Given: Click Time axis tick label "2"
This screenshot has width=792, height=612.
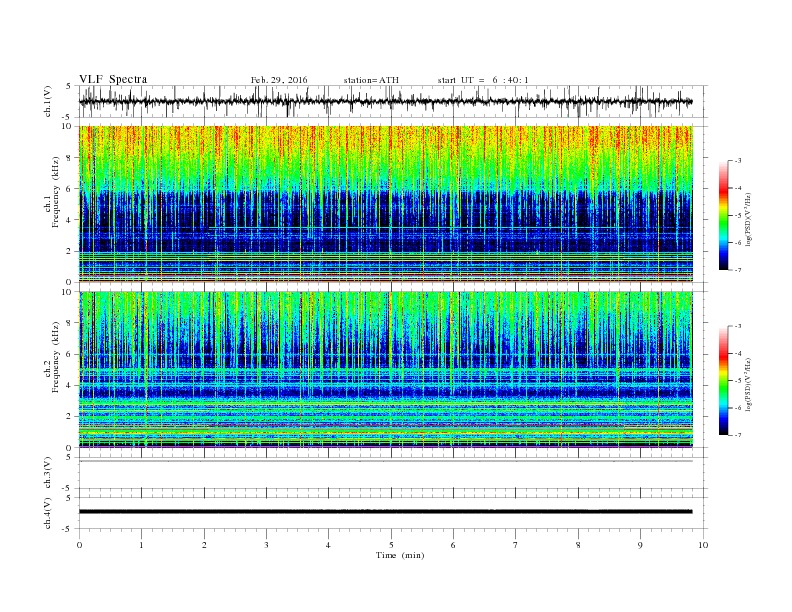Looking at the screenshot, I should pos(204,545).
